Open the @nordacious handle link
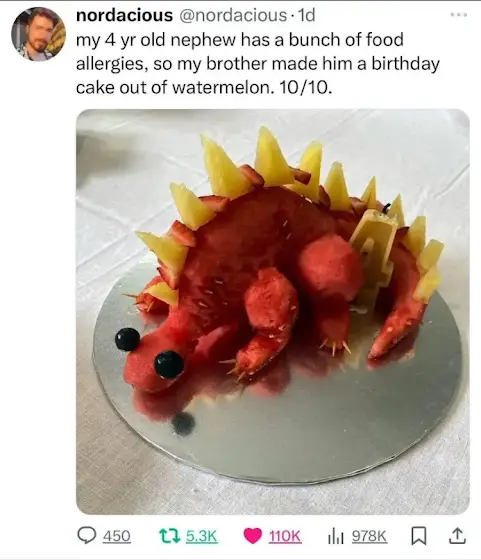Viewport: 481px width, 560px height. tap(231, 15)
